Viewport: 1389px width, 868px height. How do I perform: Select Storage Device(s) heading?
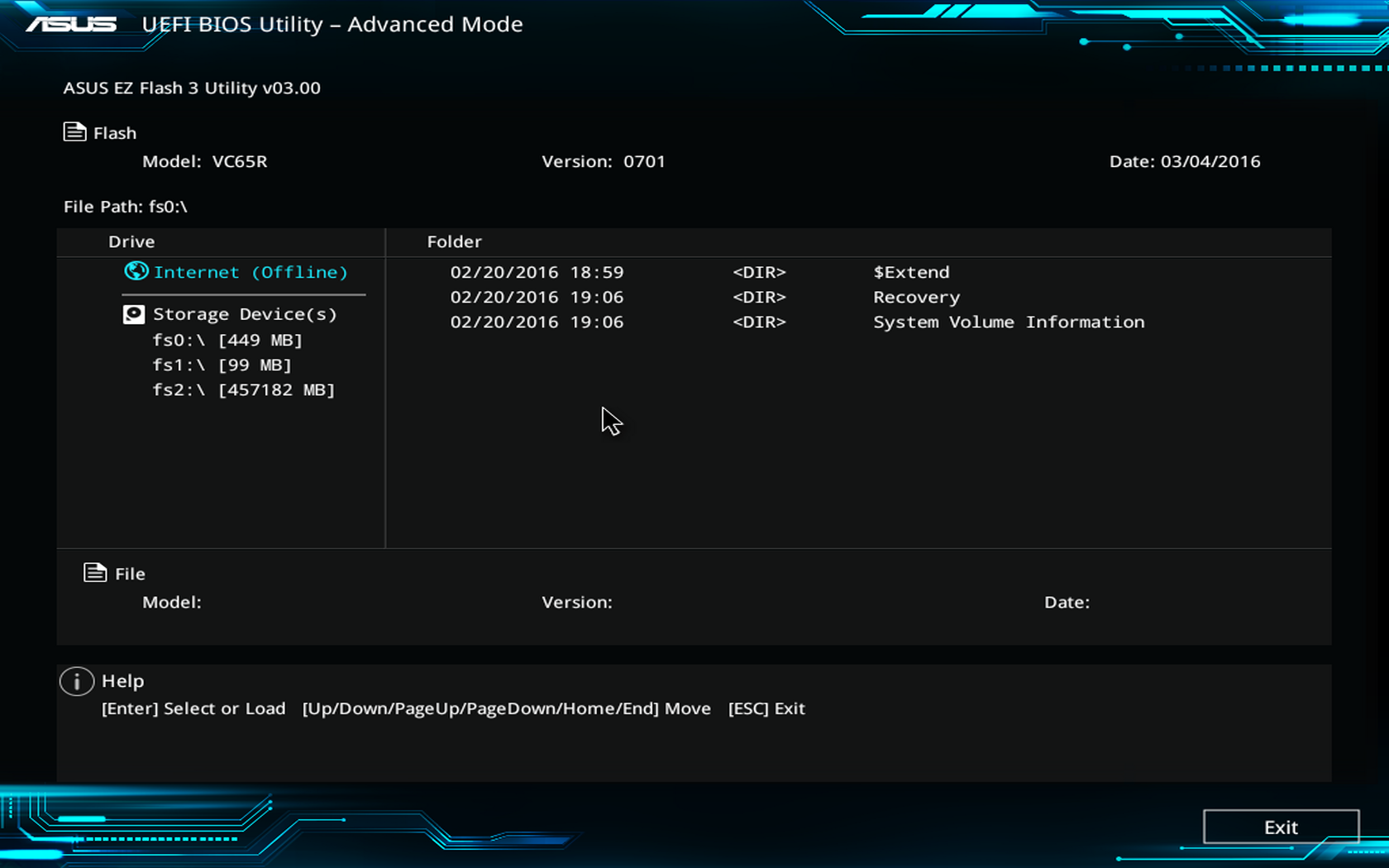[245, 314]
